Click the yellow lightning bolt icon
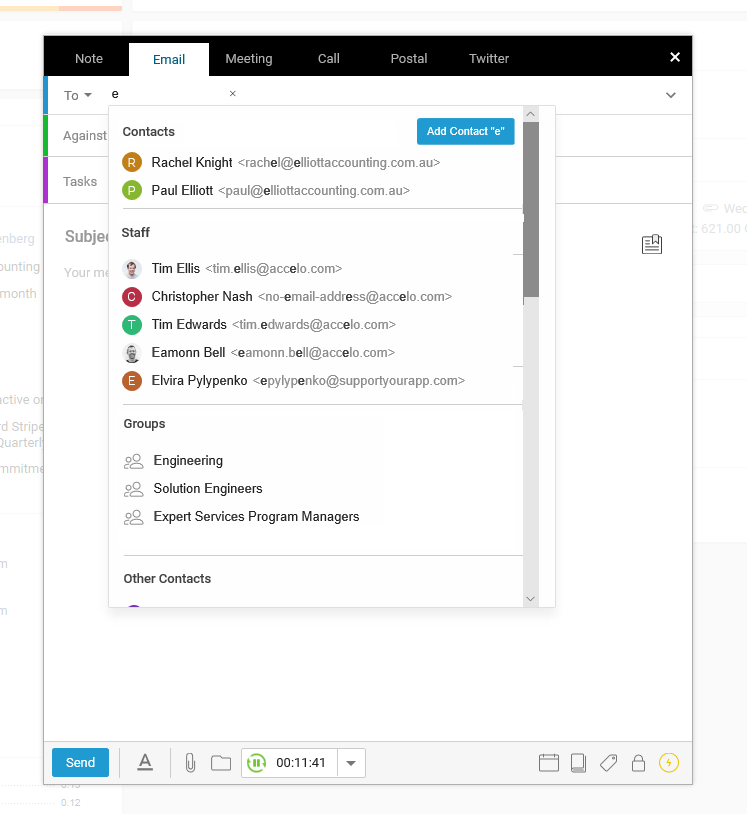Image resolution: width=747 pixels, height=814 pixels. click(669, 763)
